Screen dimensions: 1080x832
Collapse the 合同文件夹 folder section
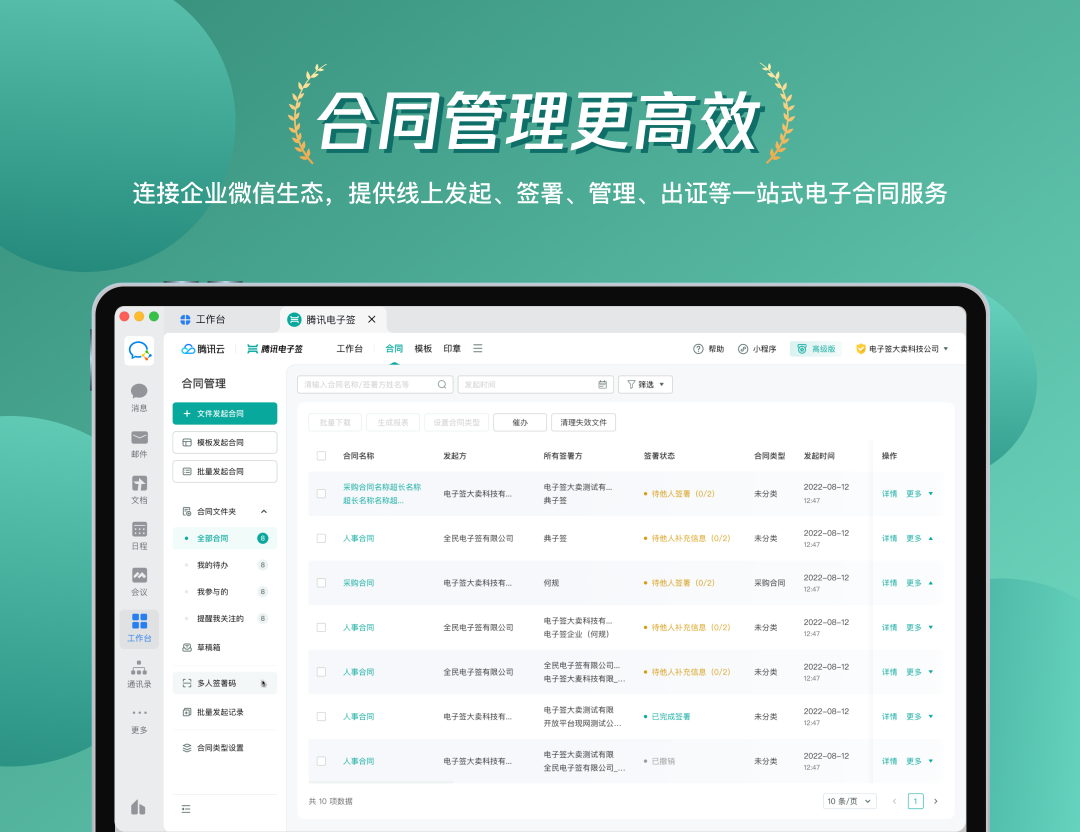point(264,512)
